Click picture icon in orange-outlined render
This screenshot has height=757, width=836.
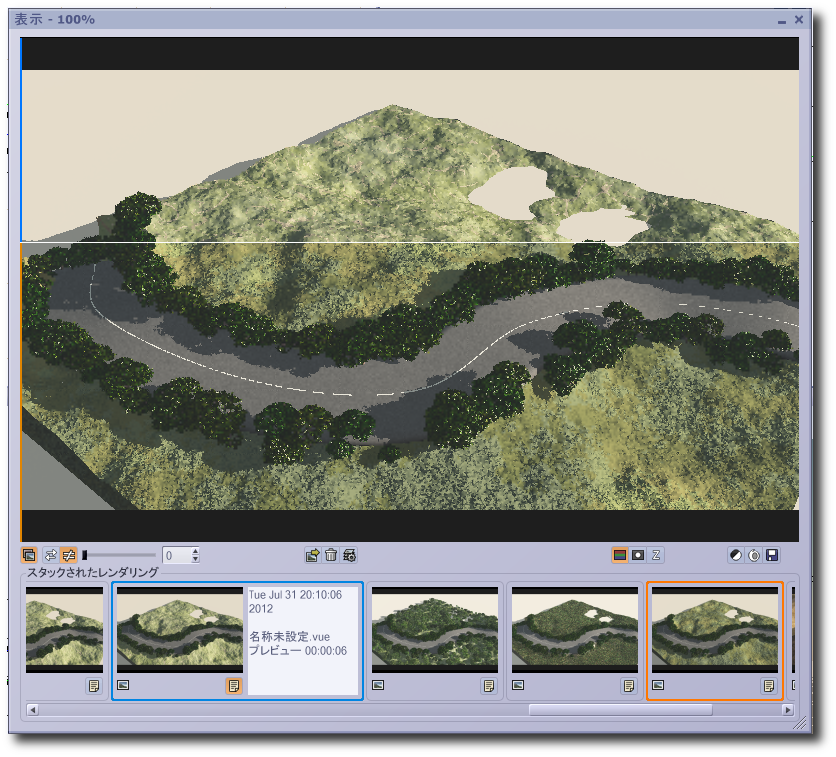click(x=658, y=685)
